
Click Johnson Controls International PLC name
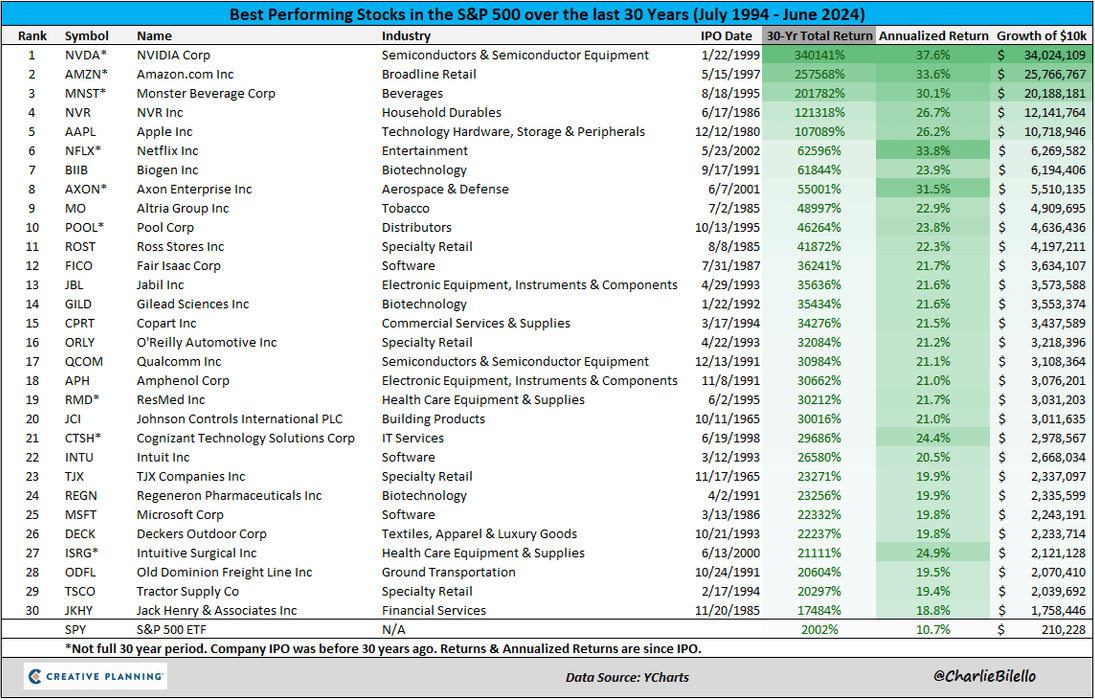tap(240, 419)
